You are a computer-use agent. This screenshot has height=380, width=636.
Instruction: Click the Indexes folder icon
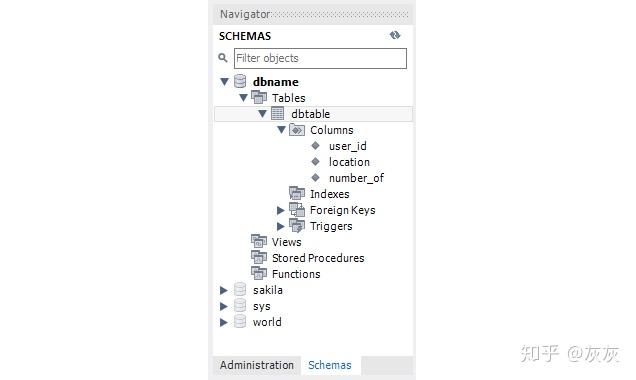point(297,193)
